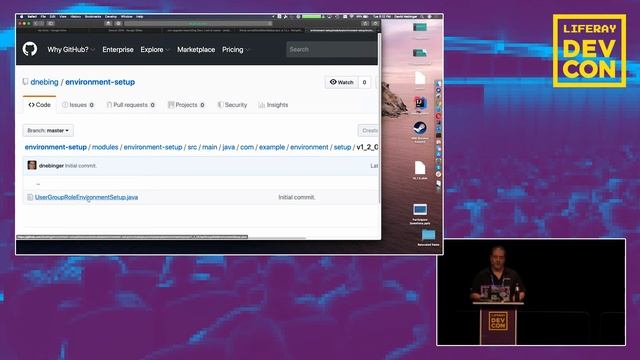Open the Branch: master dropdown

(48, 131)
